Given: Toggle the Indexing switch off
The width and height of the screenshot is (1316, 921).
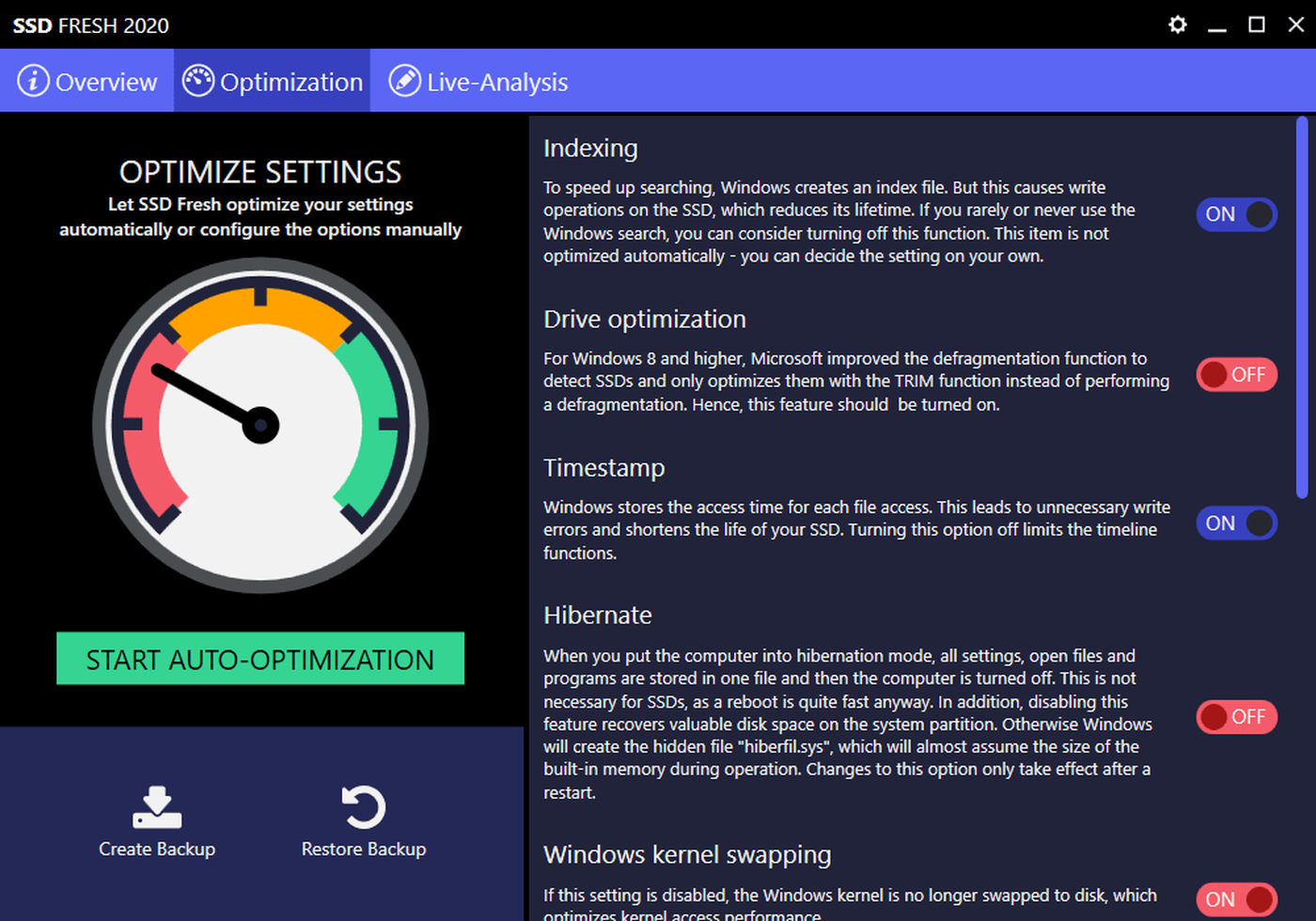Looking at the screenshot, I should pos(1236,214).
